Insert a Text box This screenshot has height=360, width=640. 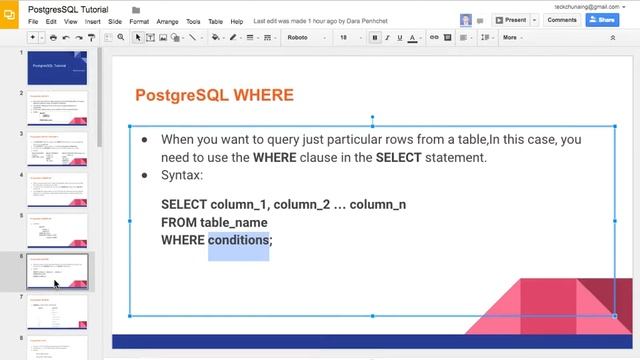150,38
